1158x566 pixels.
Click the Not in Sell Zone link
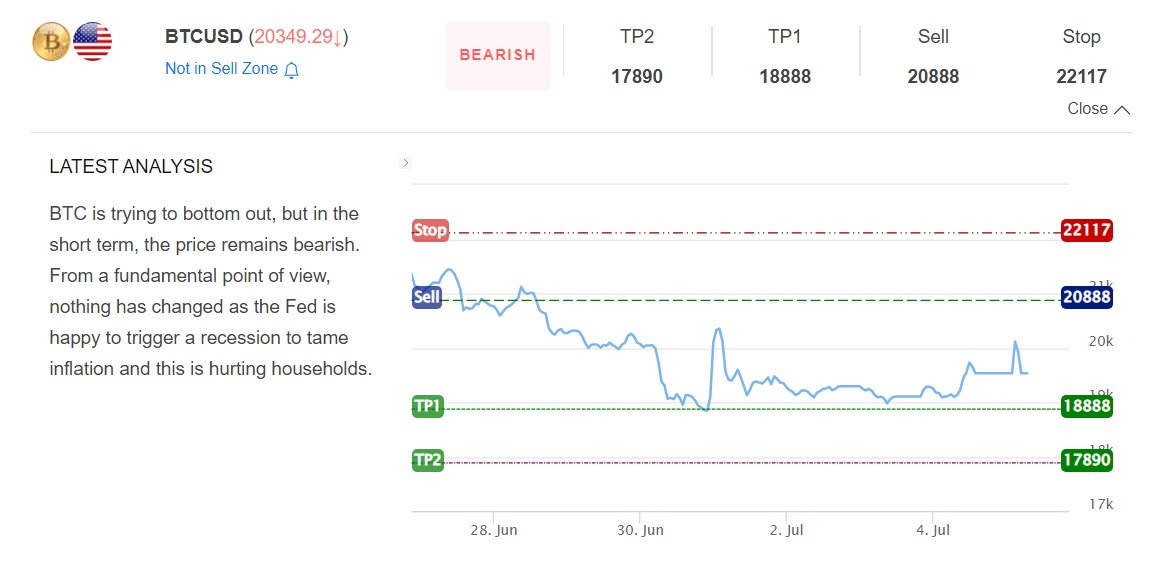[x=222, y=69]
